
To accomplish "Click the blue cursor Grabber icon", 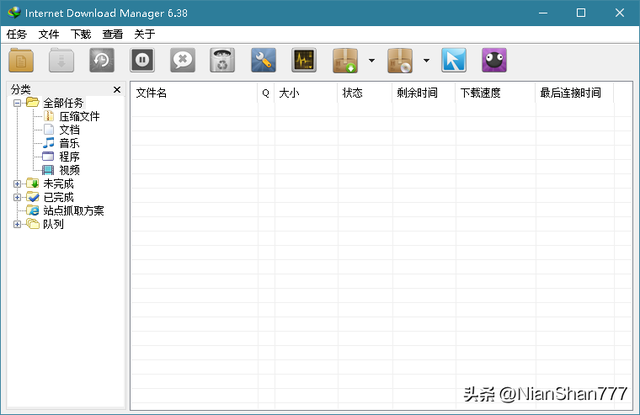I will click(454, 60).
